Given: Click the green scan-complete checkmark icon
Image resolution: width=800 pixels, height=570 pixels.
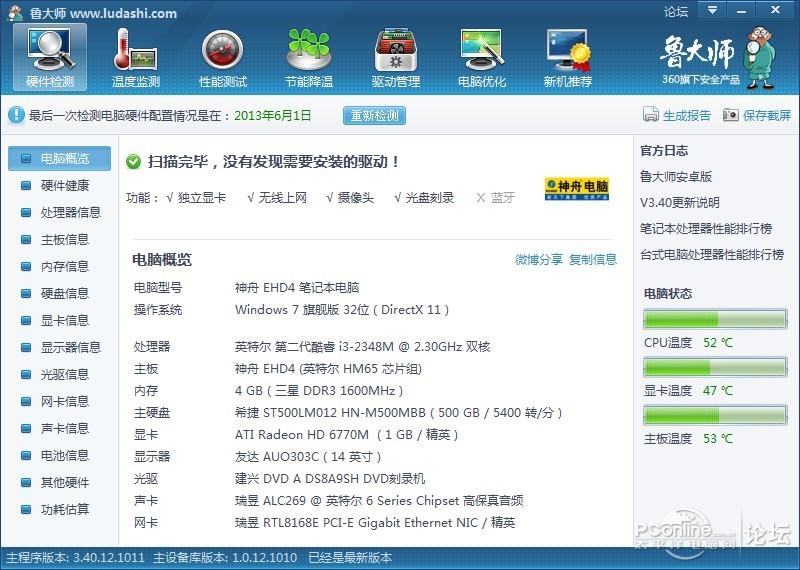Looking at the screenshot, I should click(133, 162).
